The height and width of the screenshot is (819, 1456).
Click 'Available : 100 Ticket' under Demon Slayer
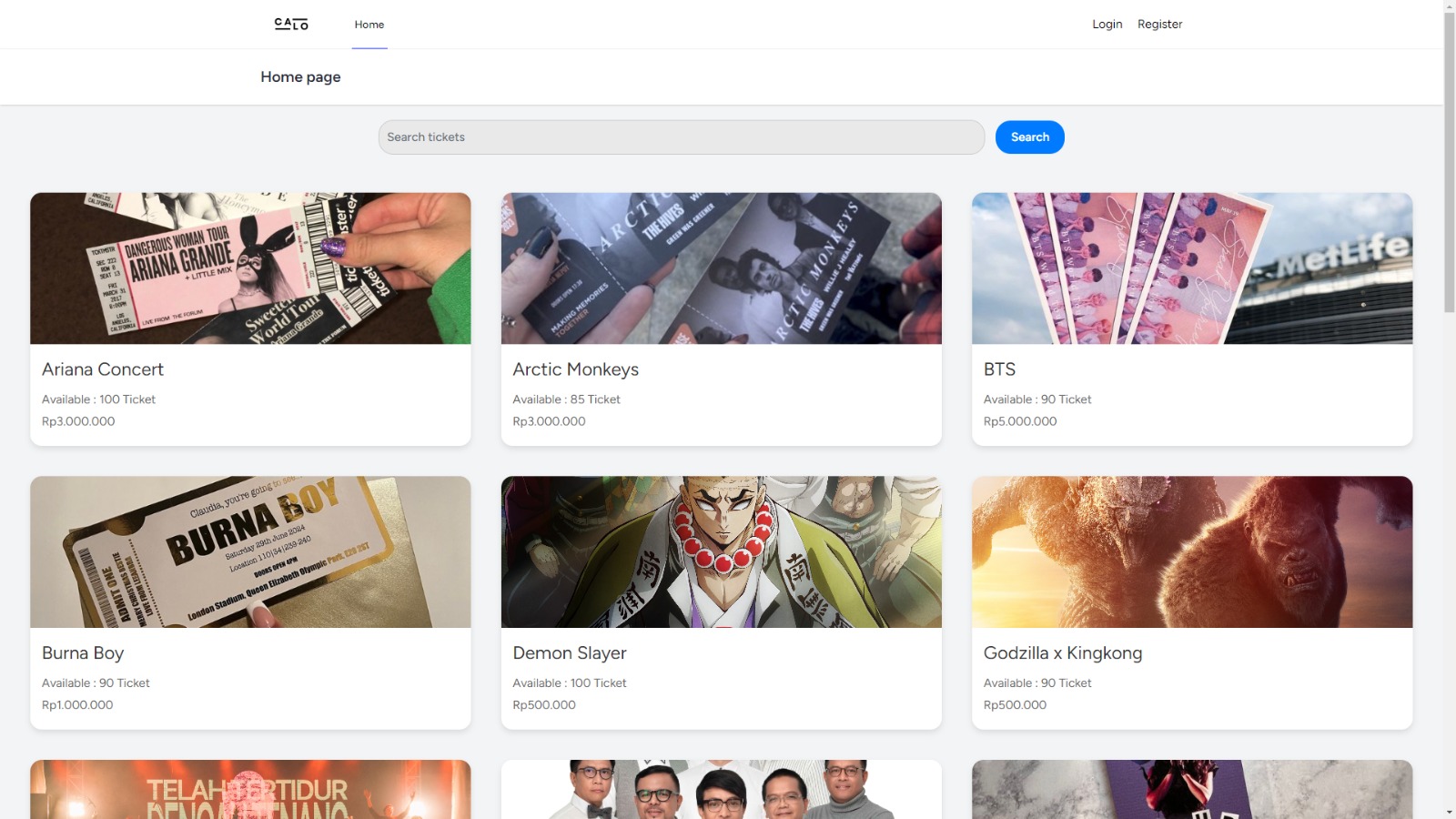[570, 683]
